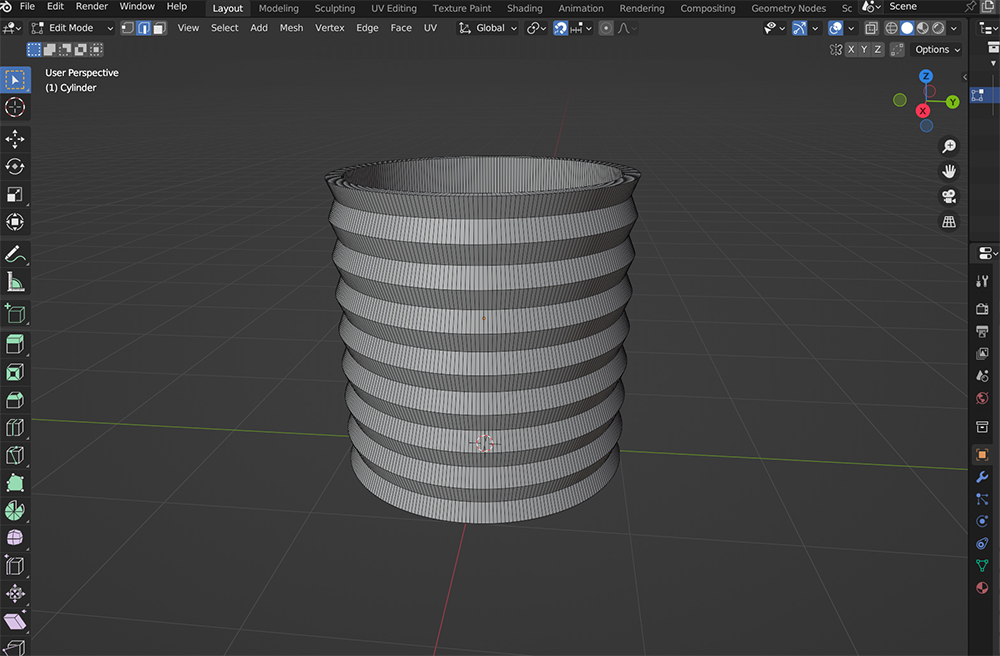1000x656 pixels.
Task: Click the Options button
Action: coord(934,49)
